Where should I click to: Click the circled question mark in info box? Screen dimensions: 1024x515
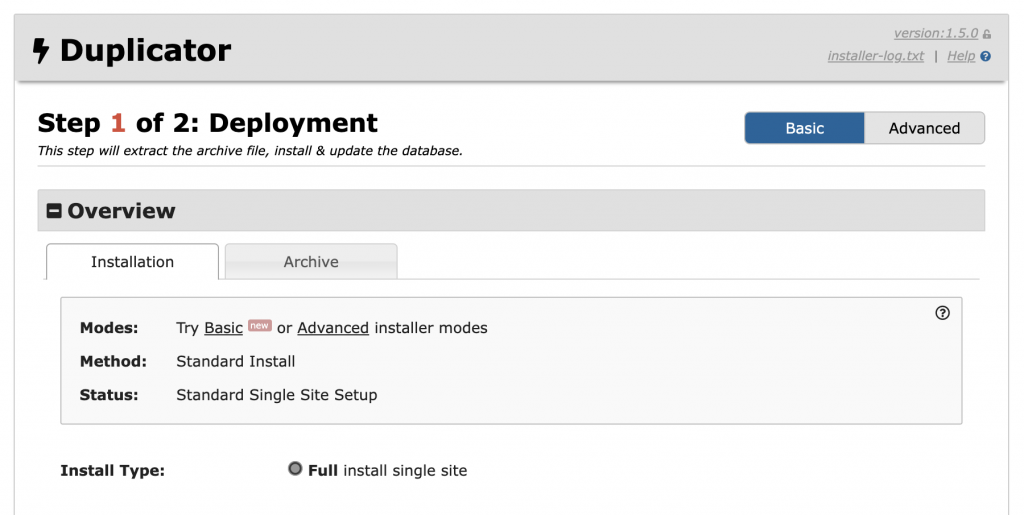click(x=942, y=313)
